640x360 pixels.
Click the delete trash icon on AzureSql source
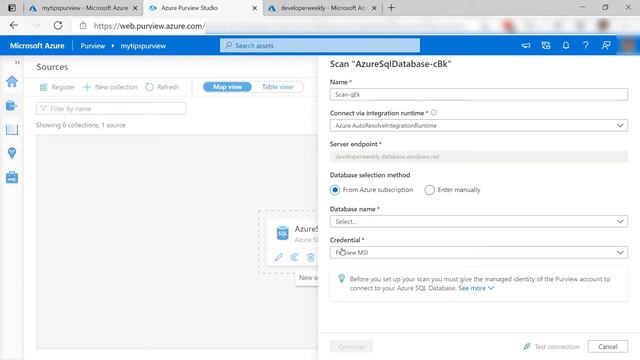click(x=311, y=257)
